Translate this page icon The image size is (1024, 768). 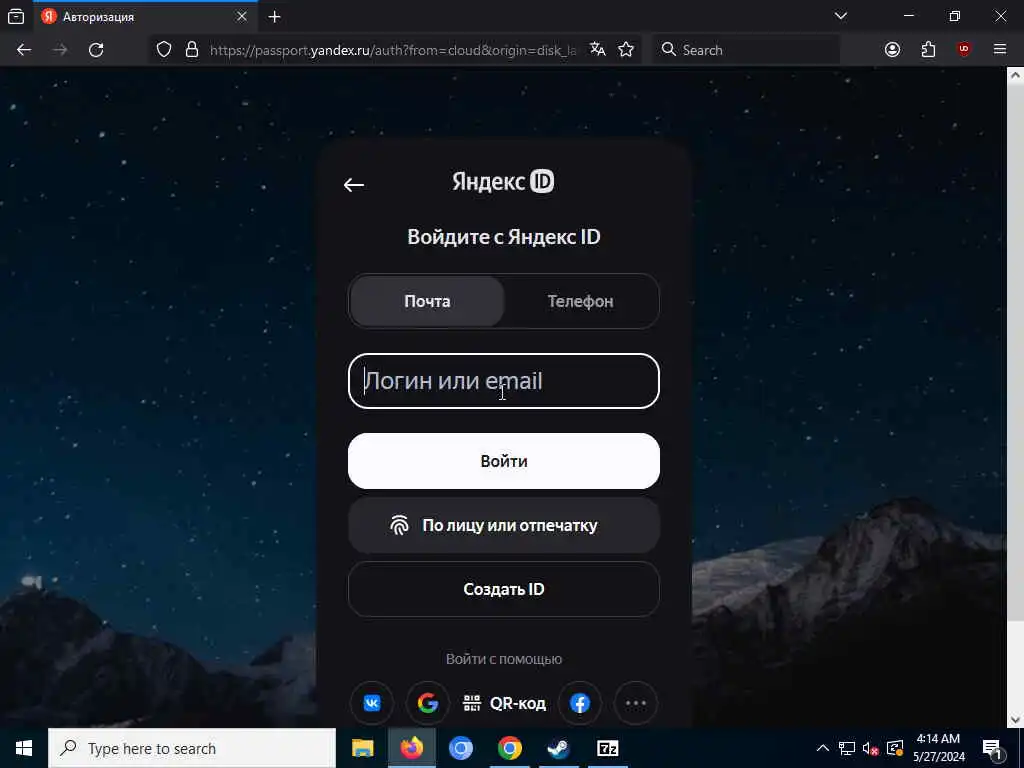pyautogui.click(x=598, y=50)
